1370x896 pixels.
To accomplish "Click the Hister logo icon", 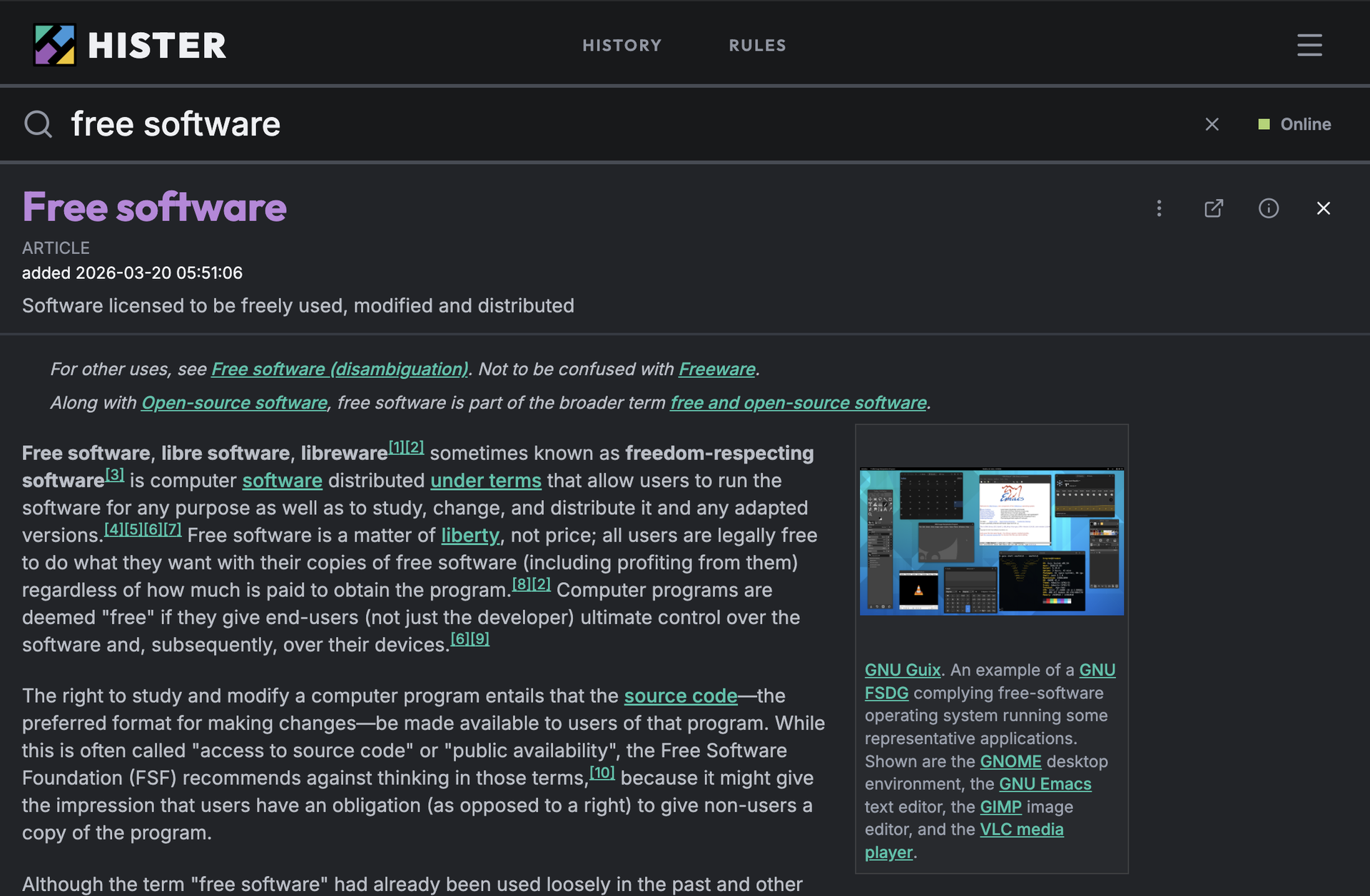I will pos(54,45).
